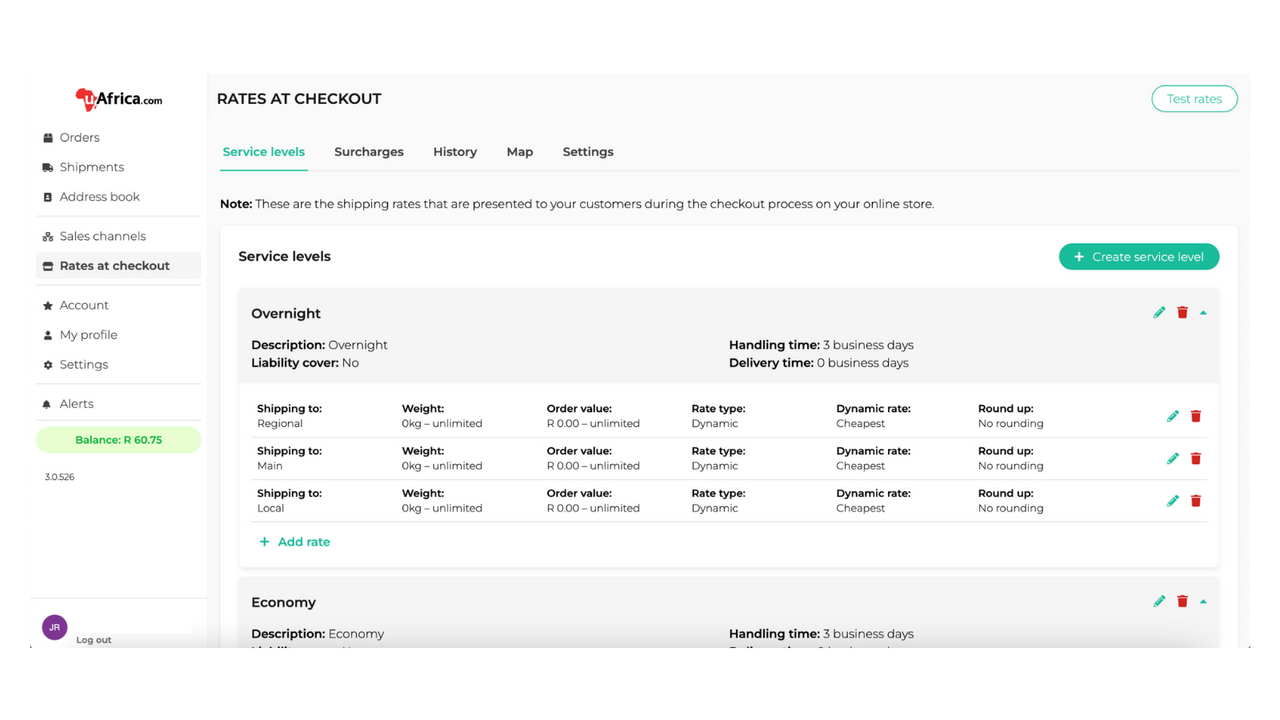Create a new service level
This screenshot has height=720, width=1280.
click(x=1139, y=257)
